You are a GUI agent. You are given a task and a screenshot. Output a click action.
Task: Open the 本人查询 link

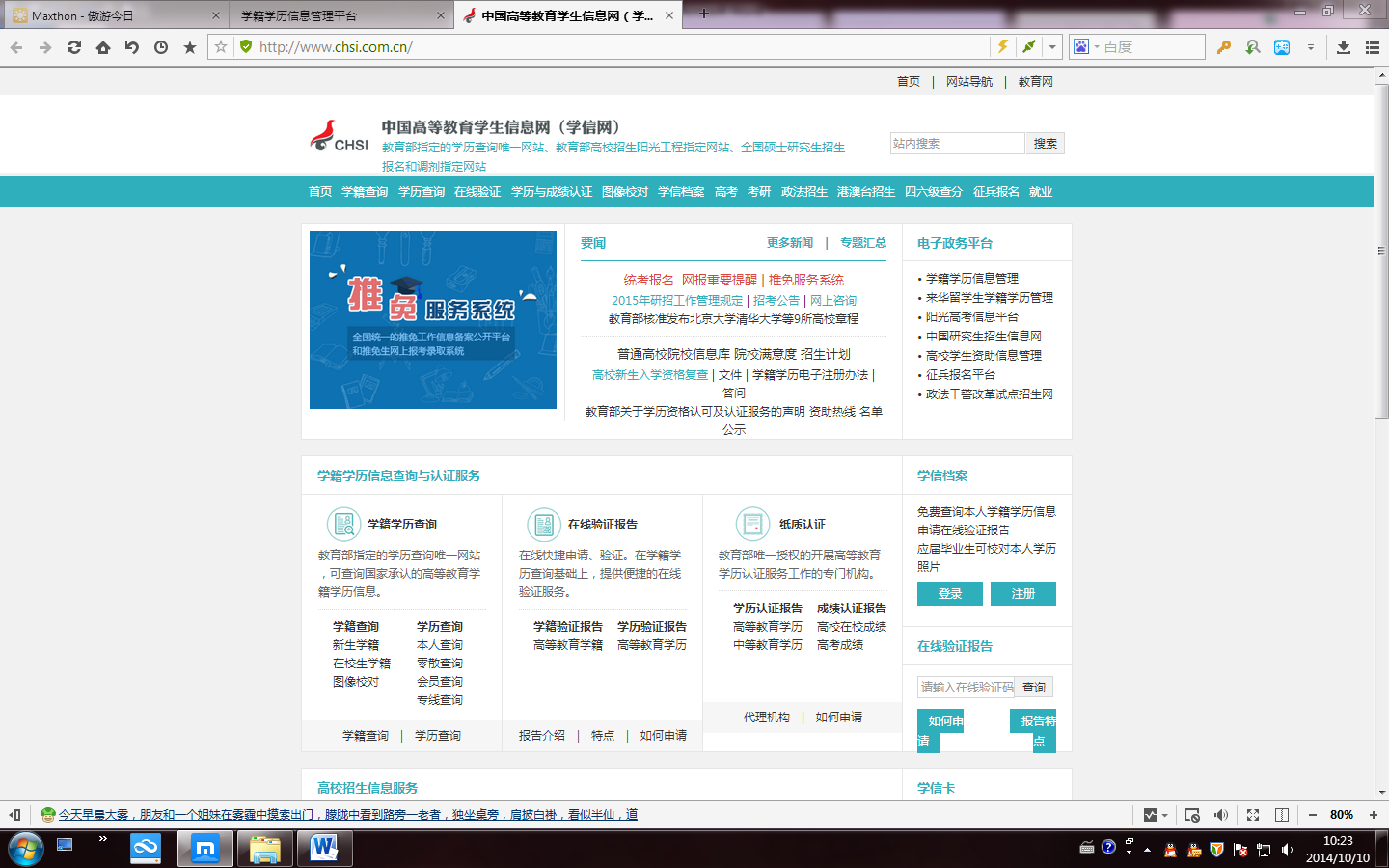(440, 645)
